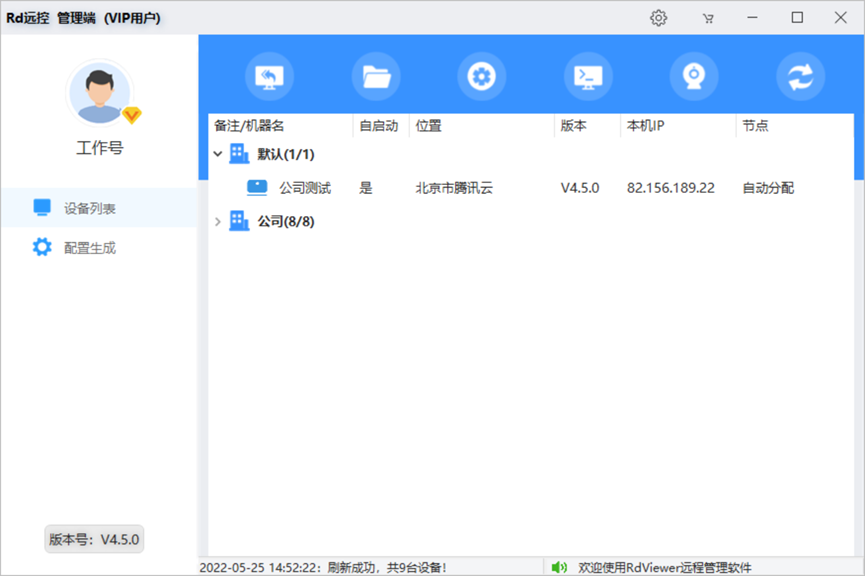Click the 欢迎使用RdViewer status text
The image size is (865, 576).
pos(665,567)
